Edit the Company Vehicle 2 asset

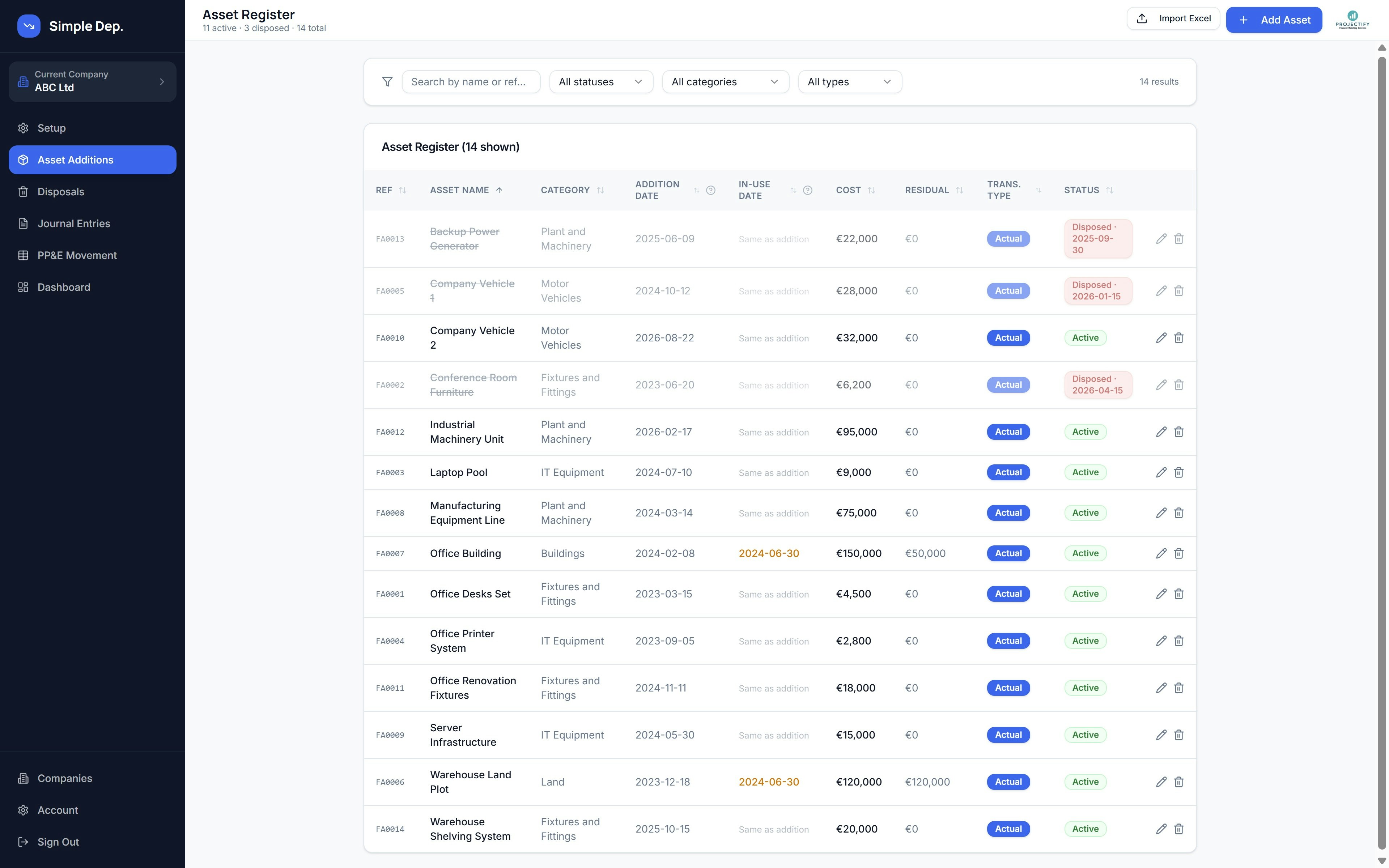1161,337
